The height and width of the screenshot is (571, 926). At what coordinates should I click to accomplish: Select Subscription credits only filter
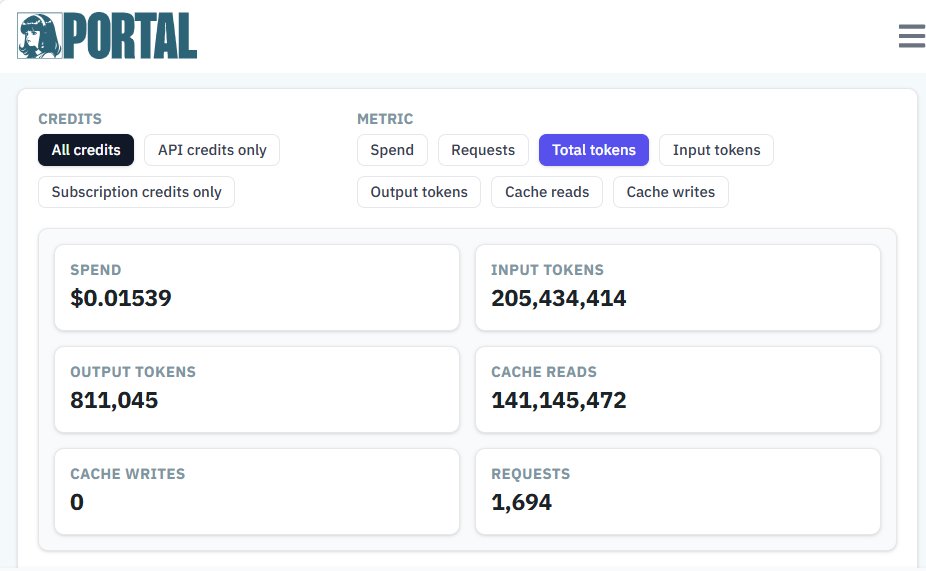pyautogui.click(x=136, y=192)
